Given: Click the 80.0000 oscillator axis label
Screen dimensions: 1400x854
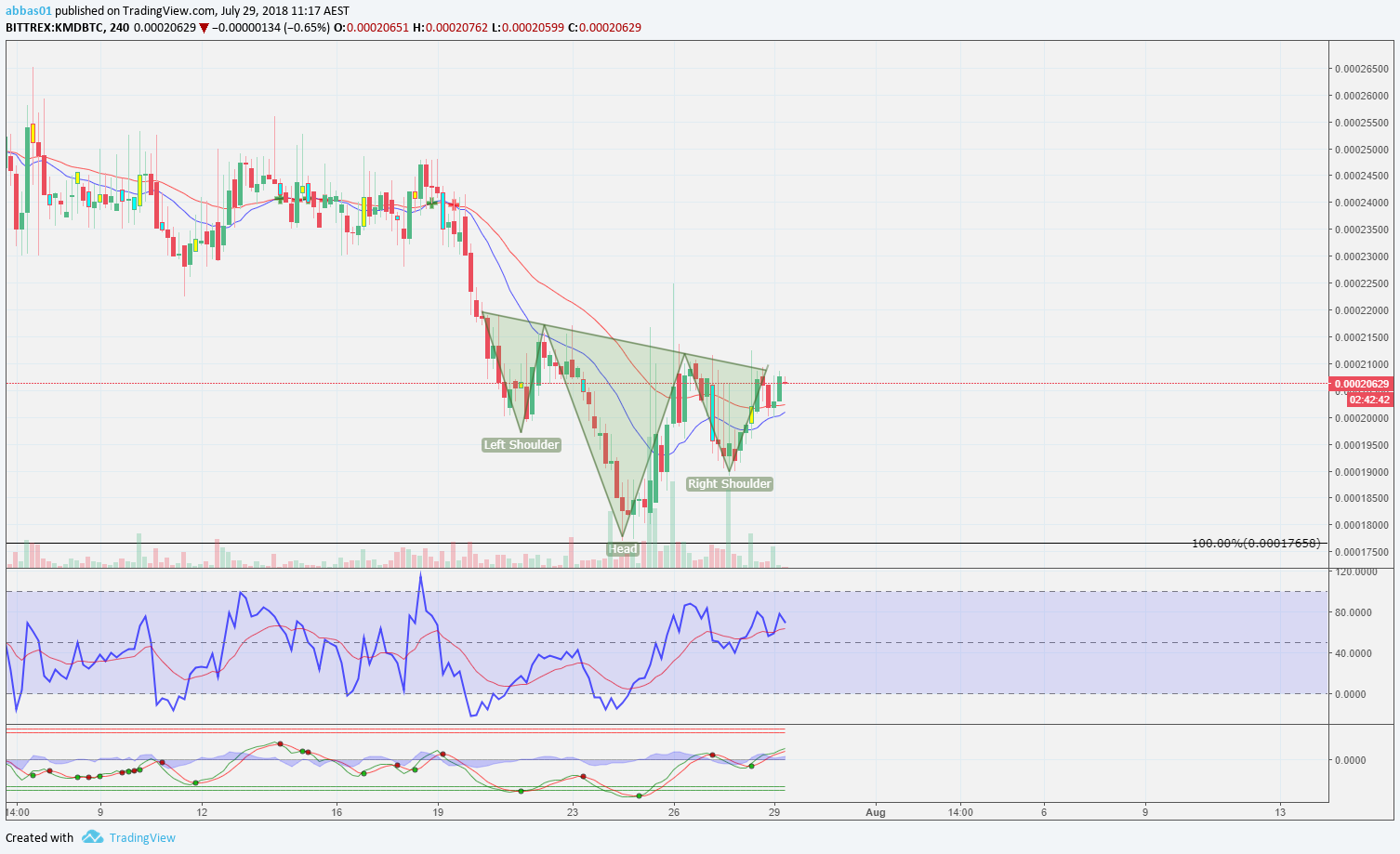Looking at the screenshot, I should (1354, 612).
